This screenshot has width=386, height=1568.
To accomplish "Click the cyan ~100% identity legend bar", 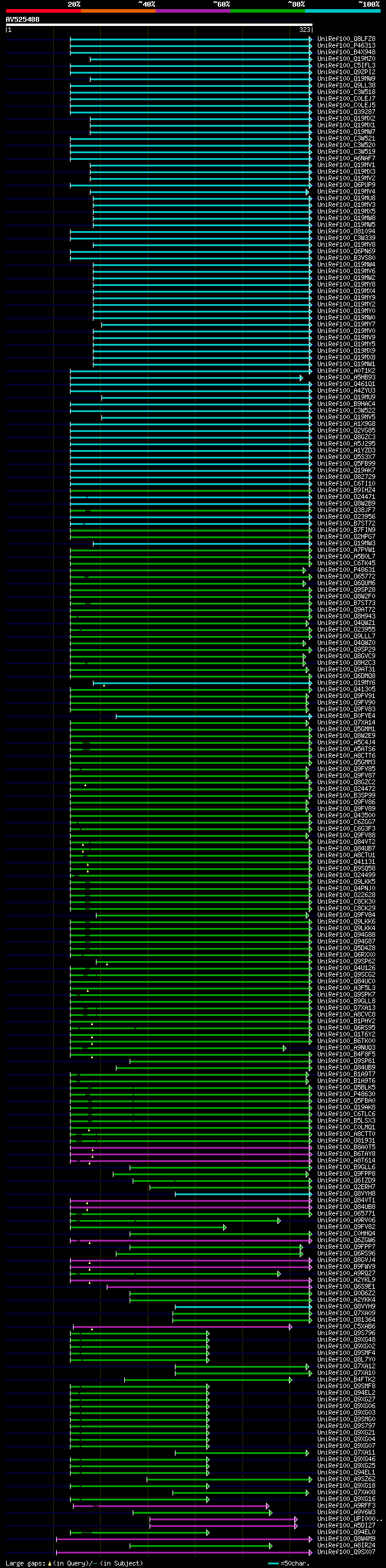I will point(343,11).
